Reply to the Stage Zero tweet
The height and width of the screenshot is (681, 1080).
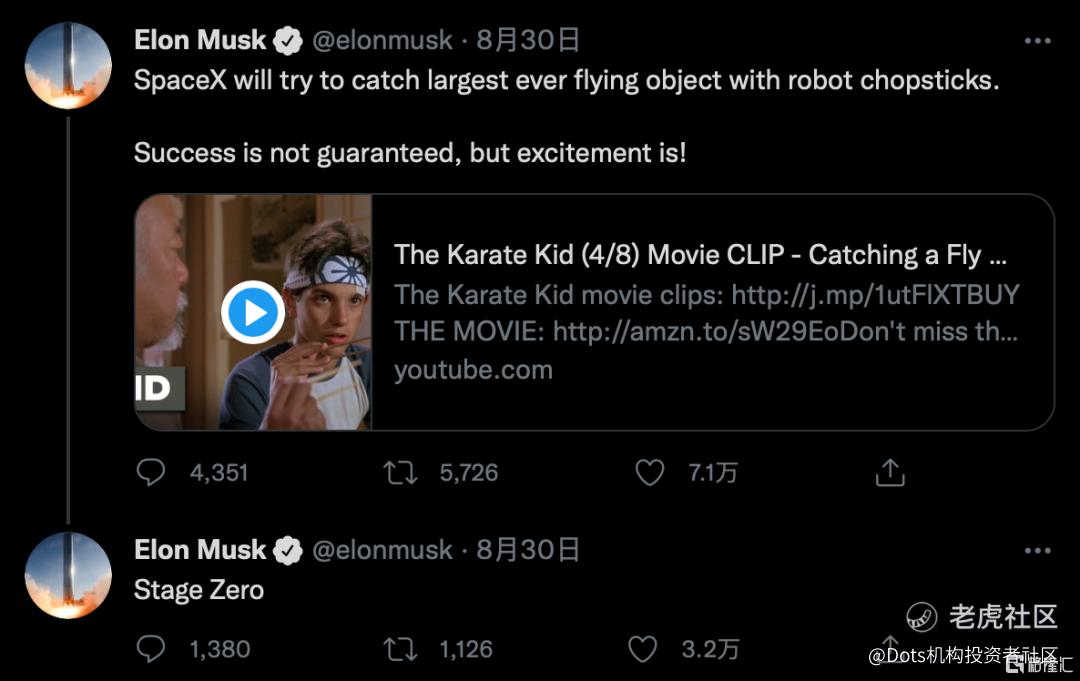click(x=150, y=649)
